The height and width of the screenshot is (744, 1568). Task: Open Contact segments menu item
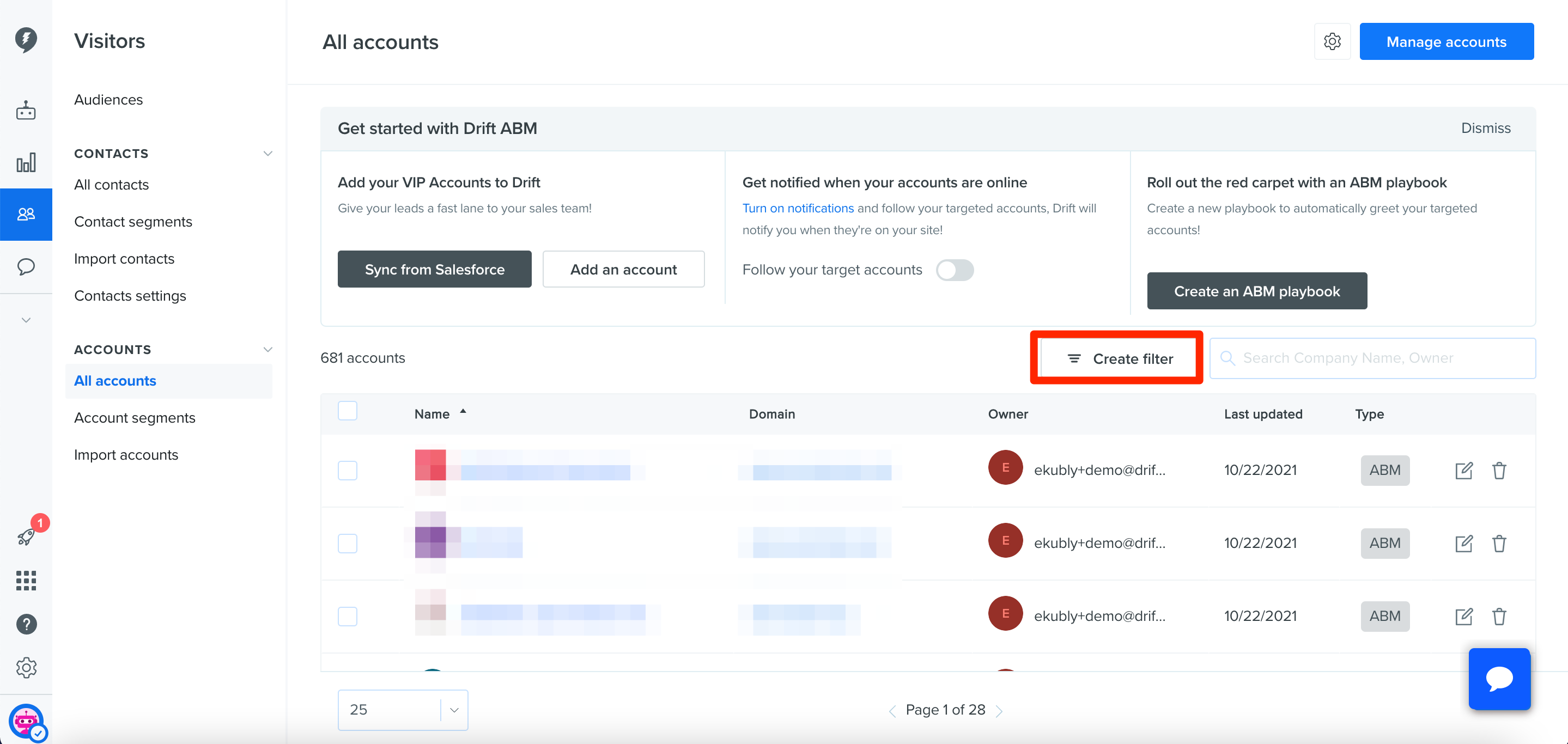(133, 222)
